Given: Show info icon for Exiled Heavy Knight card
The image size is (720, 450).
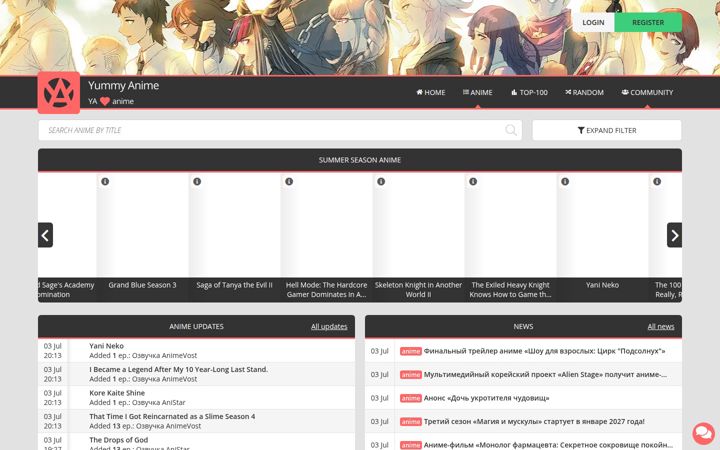Looking at the screenshot, I should [473, 181].
